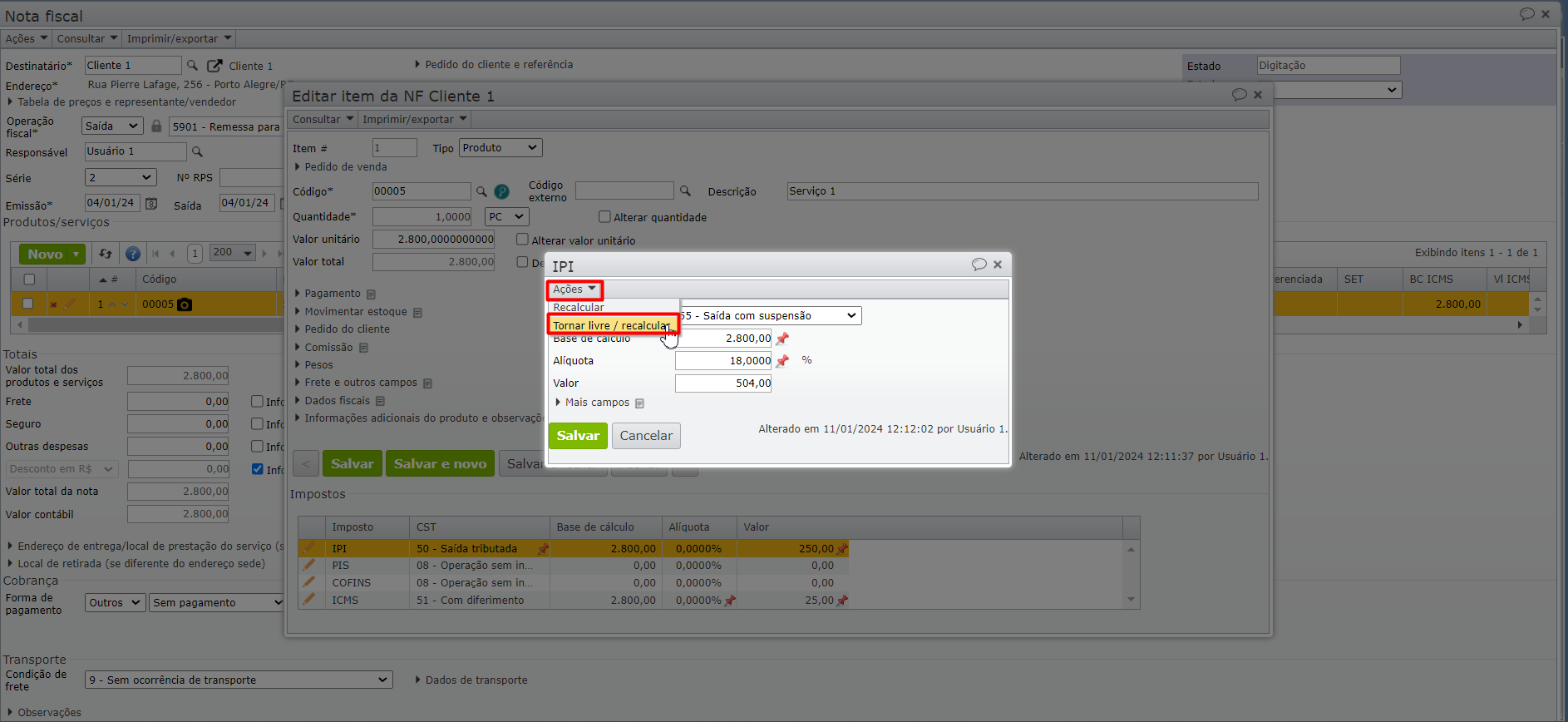Uncheck the checked box beside Desconto field
Viewport: 1568px width, 722px height.
pyautogui.click(x=257, y=469)
